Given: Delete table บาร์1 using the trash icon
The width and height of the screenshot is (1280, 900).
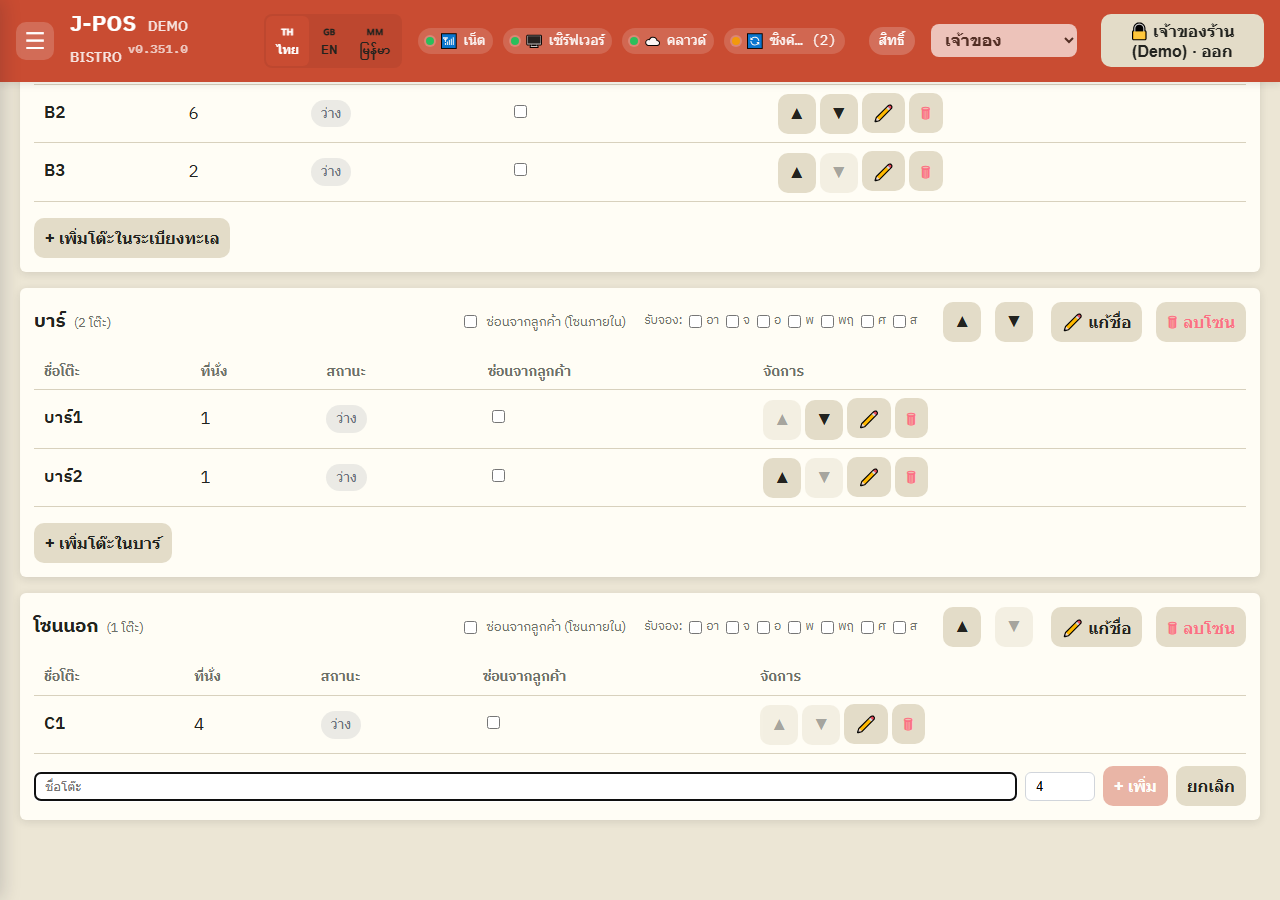Looking at the screenshot, I should coord(911,419).
